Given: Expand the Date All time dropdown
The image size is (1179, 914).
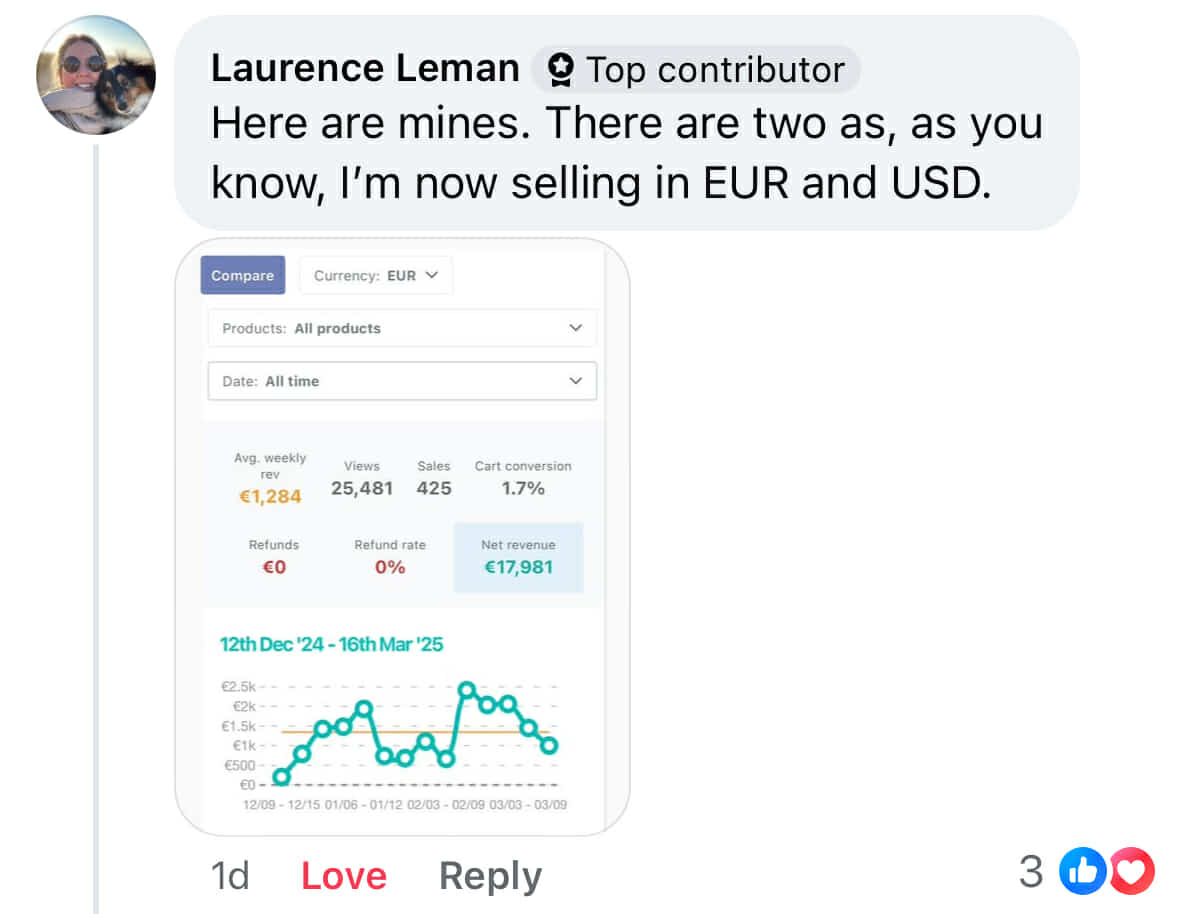Looking at the screenshot, I should pos(402,381).
